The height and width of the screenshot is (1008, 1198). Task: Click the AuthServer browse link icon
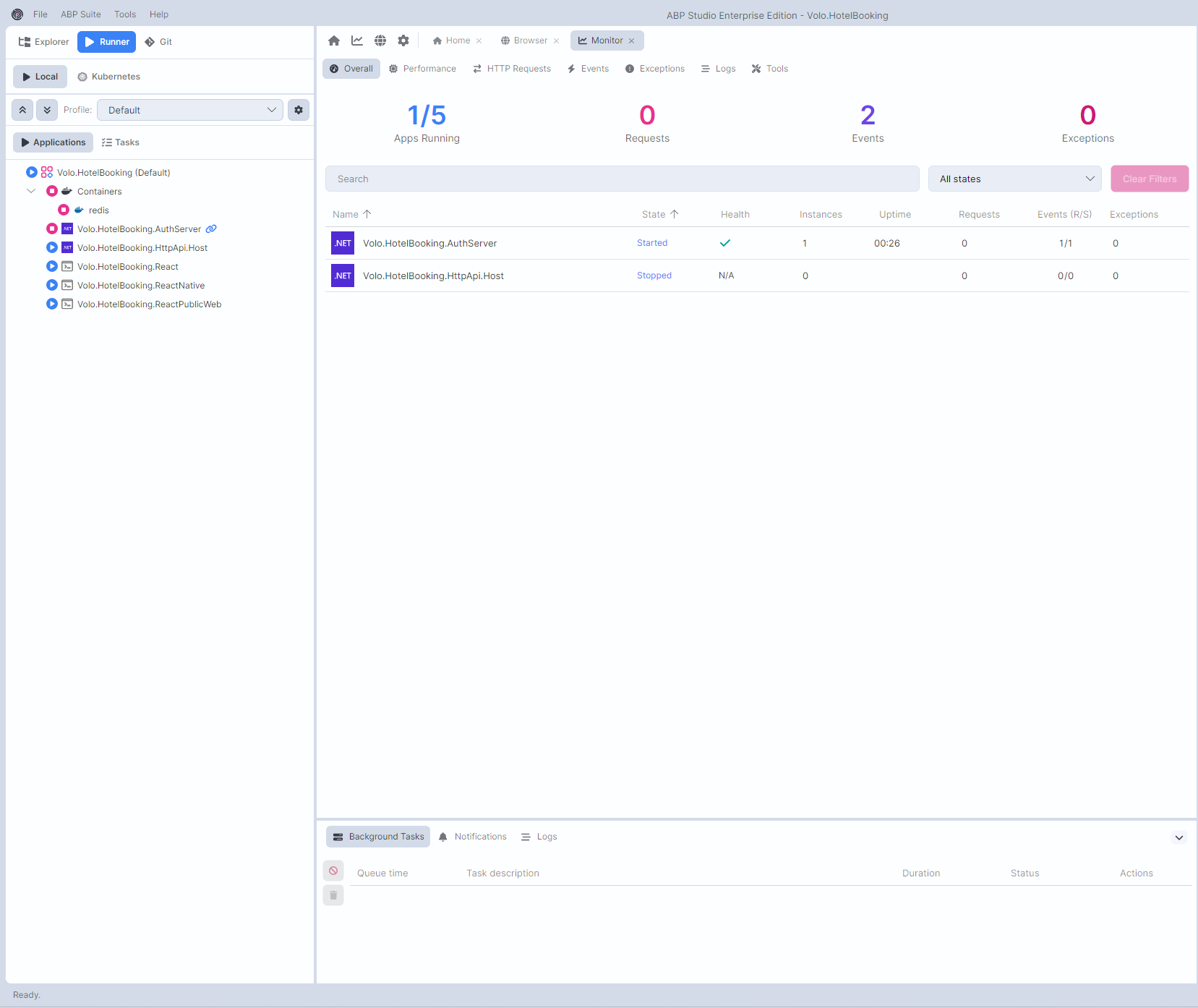[211, 228]
